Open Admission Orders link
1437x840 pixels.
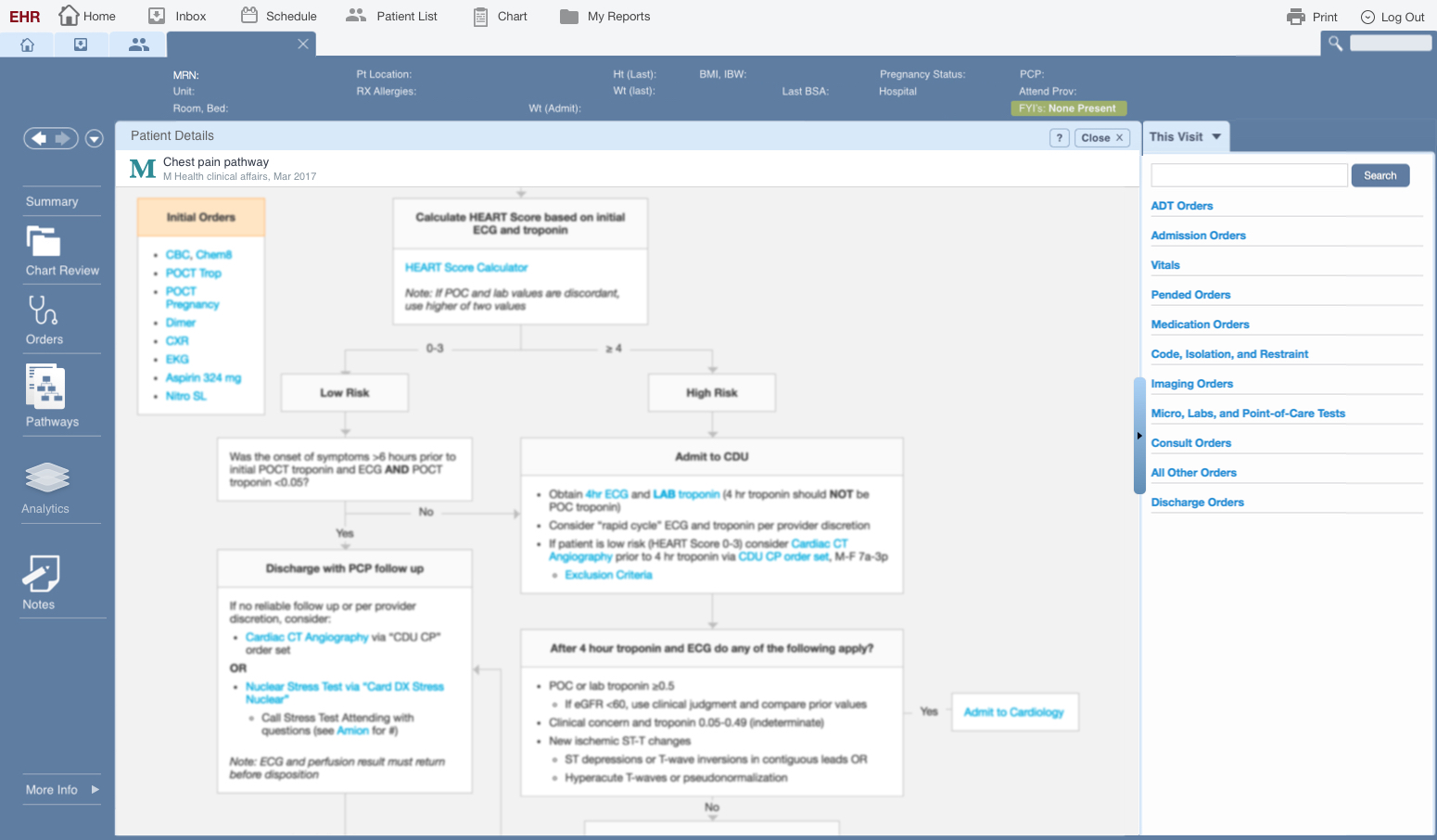(1198, 235)
